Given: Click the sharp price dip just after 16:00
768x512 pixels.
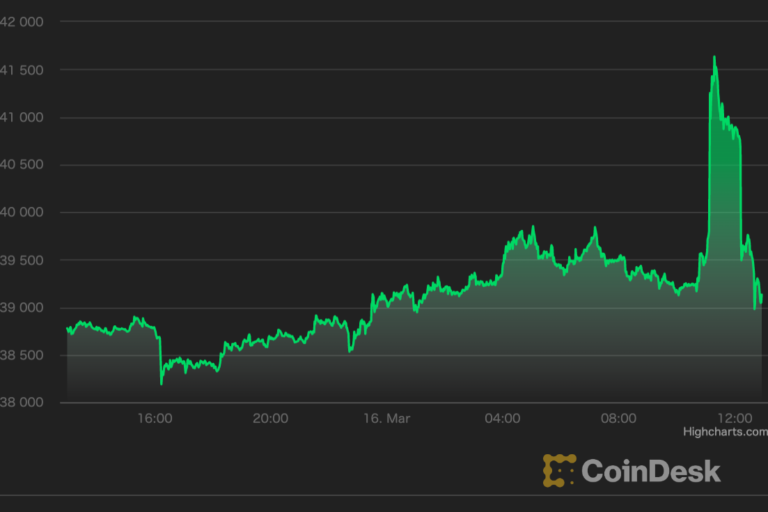Looking at the screenshot, I should [x=161, y=384].
